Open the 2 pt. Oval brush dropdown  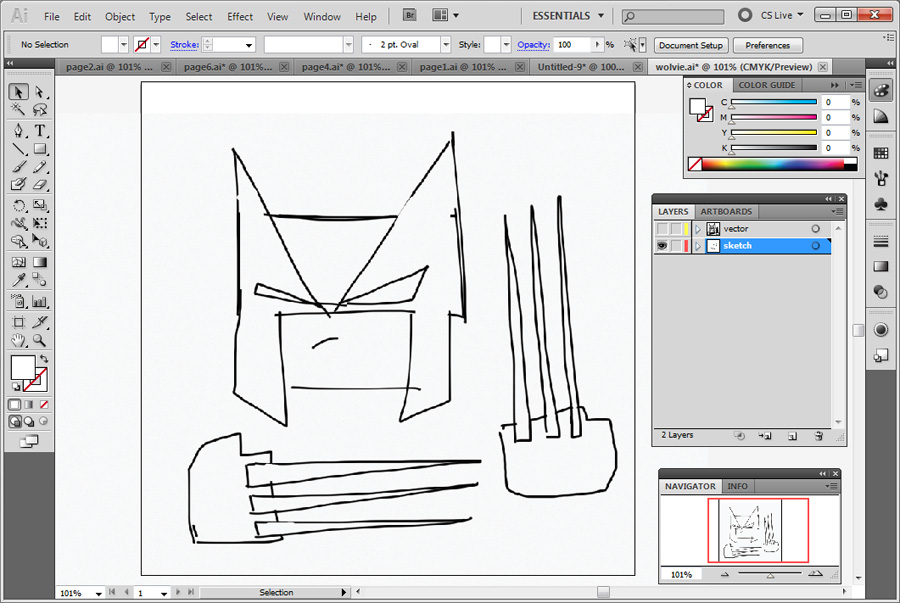pos(445,44)
